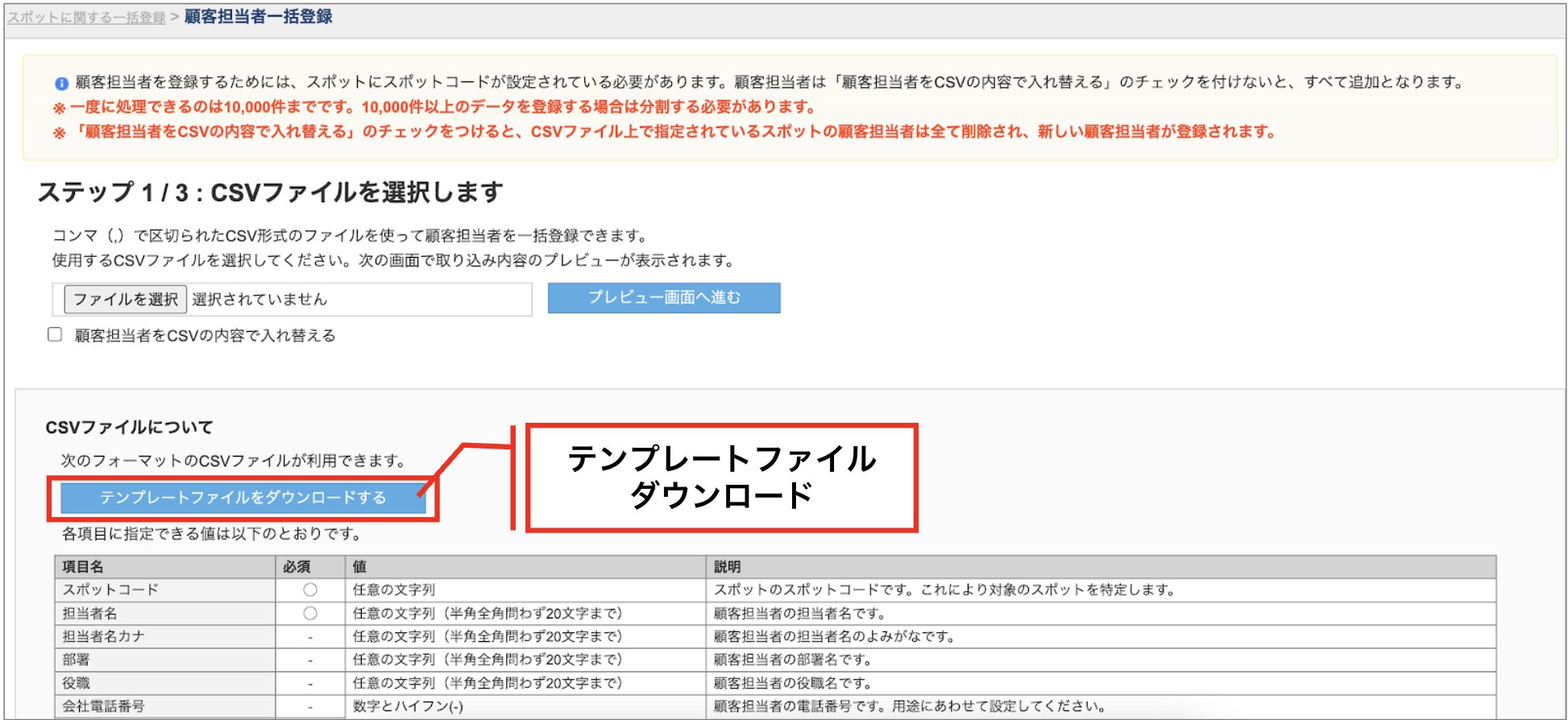Click the 値 column header
This screenshot has width=1568, height=720.
tap(525, 567)
